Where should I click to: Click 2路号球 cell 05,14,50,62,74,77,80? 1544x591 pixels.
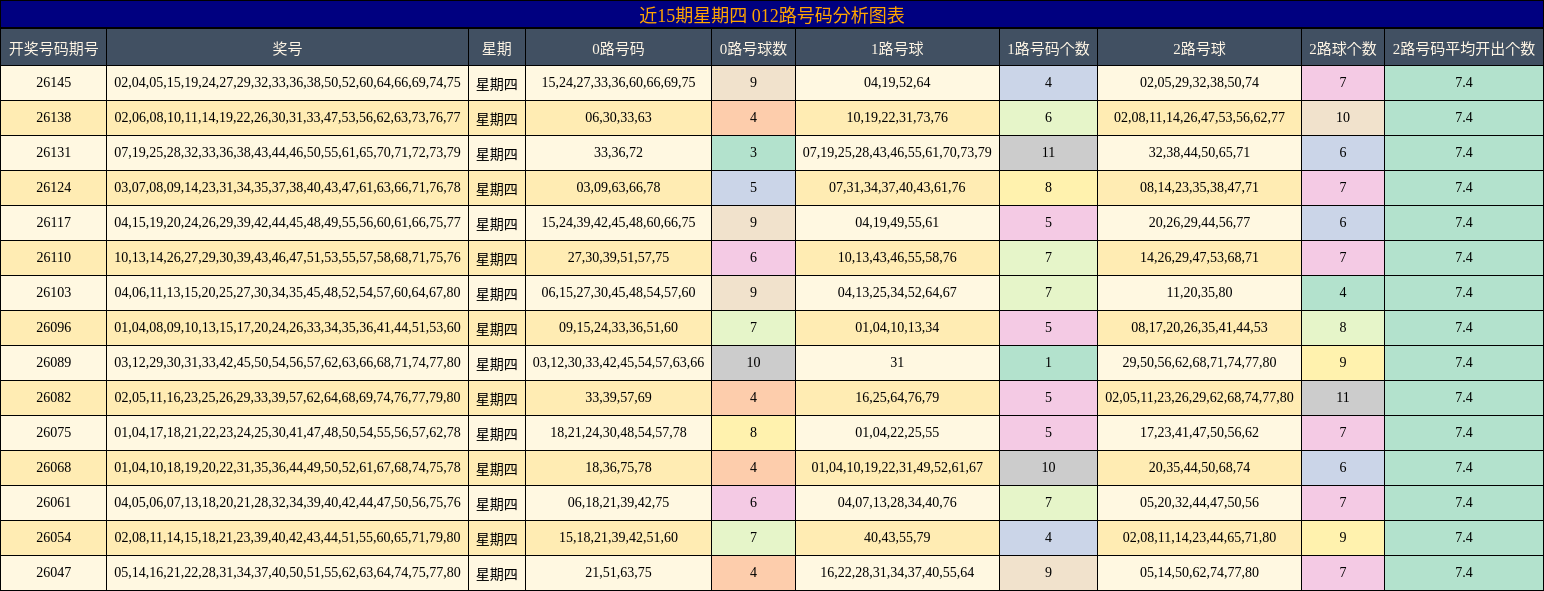coord(1199,573)
